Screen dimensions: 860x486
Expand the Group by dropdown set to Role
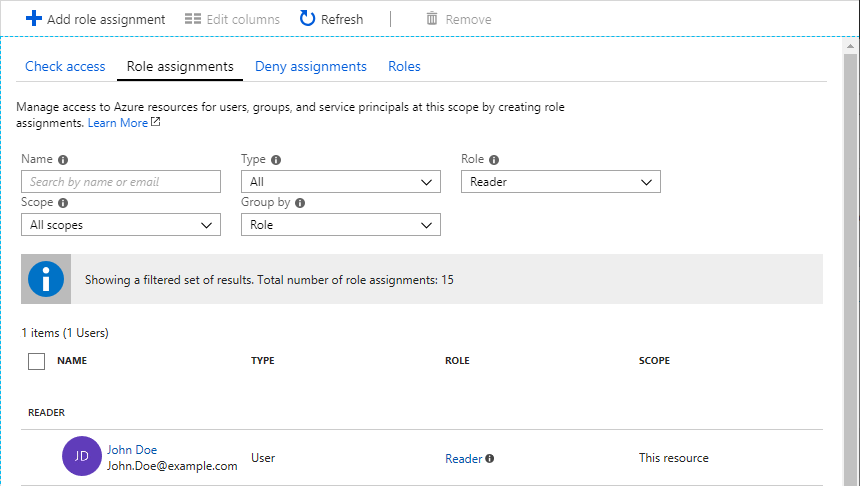(x=340, y=225)
